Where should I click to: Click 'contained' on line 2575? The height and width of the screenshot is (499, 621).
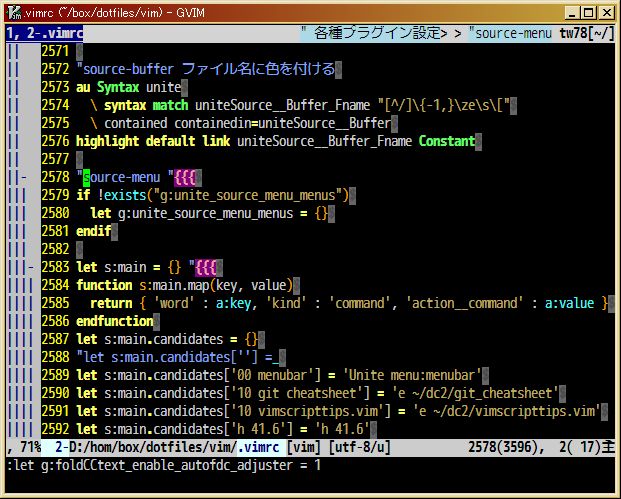135,123
